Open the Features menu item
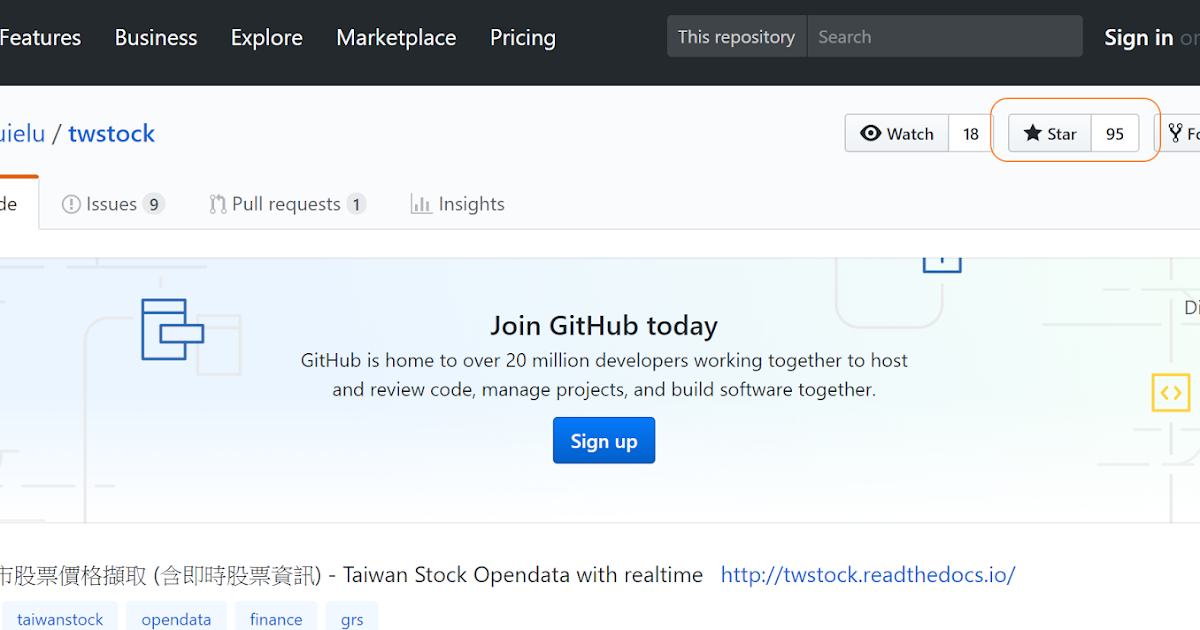1200x630 pixels. pos(40,38)
